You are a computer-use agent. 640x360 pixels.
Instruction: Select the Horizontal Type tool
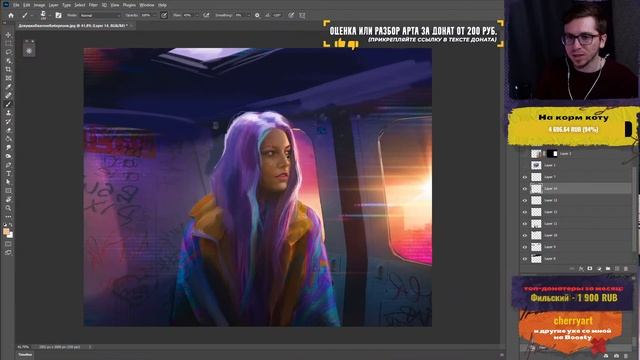pos(8,173)
